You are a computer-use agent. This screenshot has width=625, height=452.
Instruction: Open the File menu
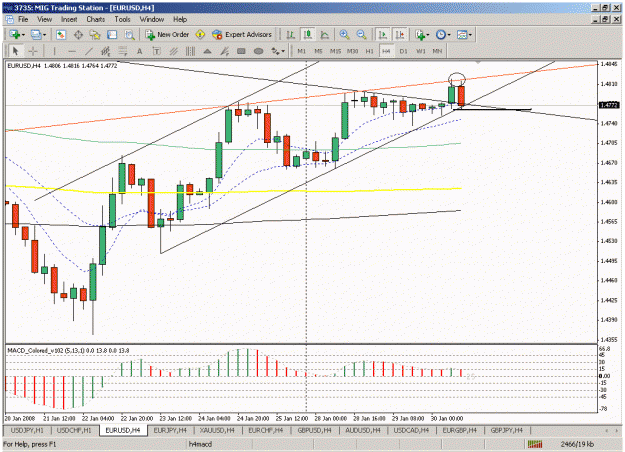coord(23,19)
